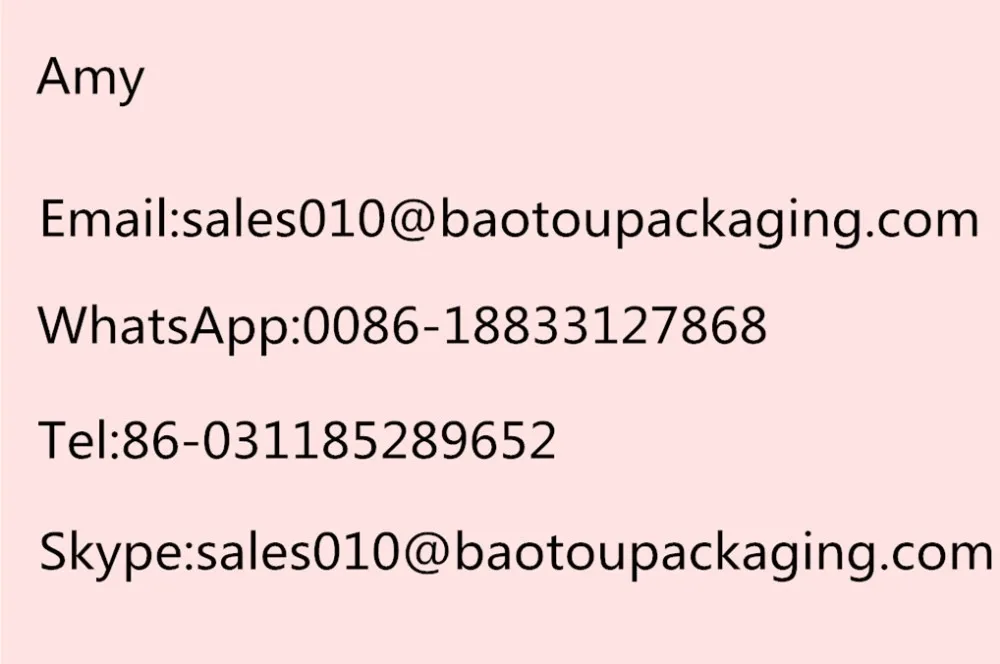The width and height of the screenshot is (1000, 664).
Task: Click "031185289652" in the Tel line
Action: click(x=380, y=440)
